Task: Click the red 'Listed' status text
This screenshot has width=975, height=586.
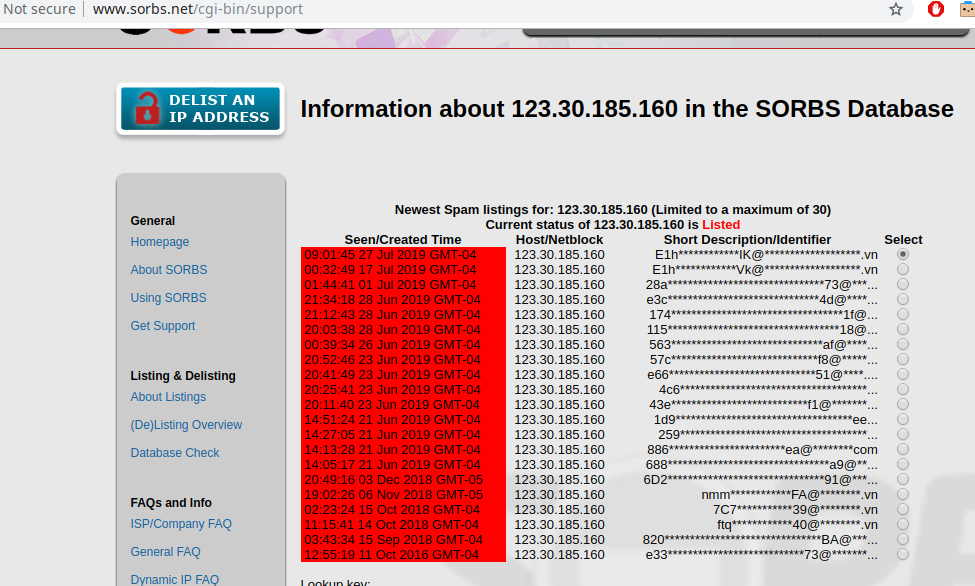Action: [x=721, y=225]
